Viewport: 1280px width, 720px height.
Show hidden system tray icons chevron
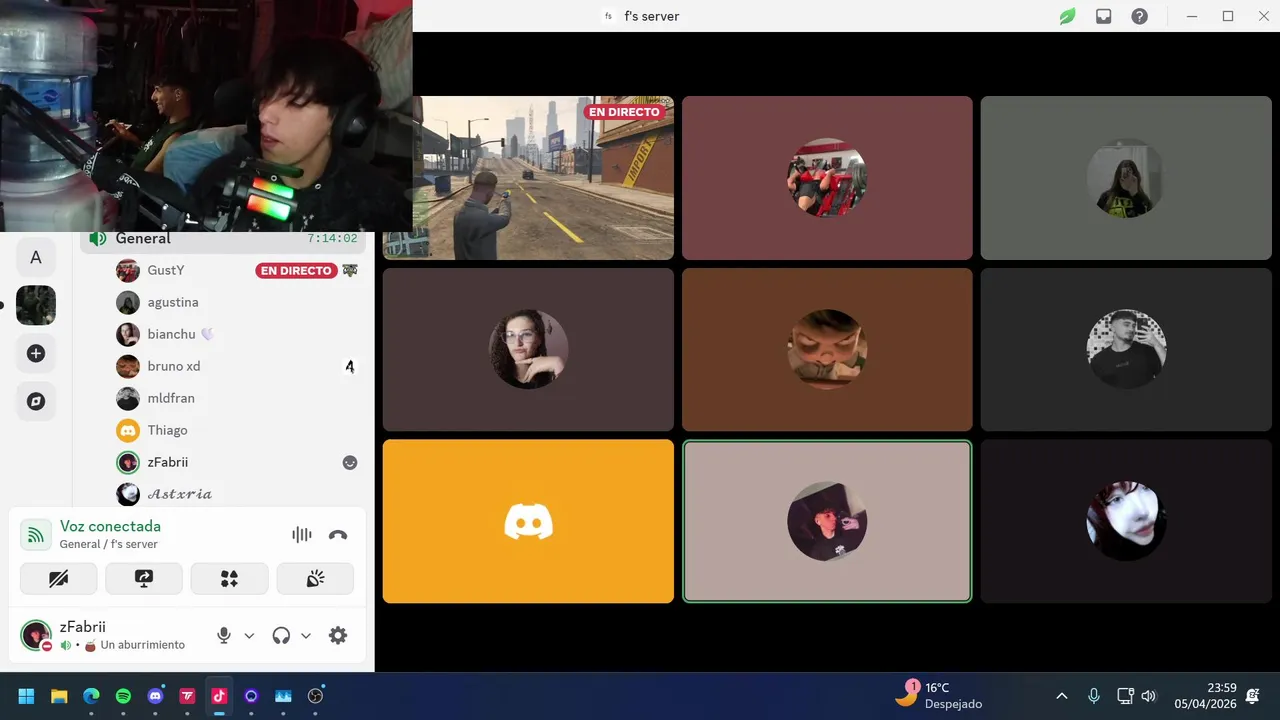[x=1062, y=696]
